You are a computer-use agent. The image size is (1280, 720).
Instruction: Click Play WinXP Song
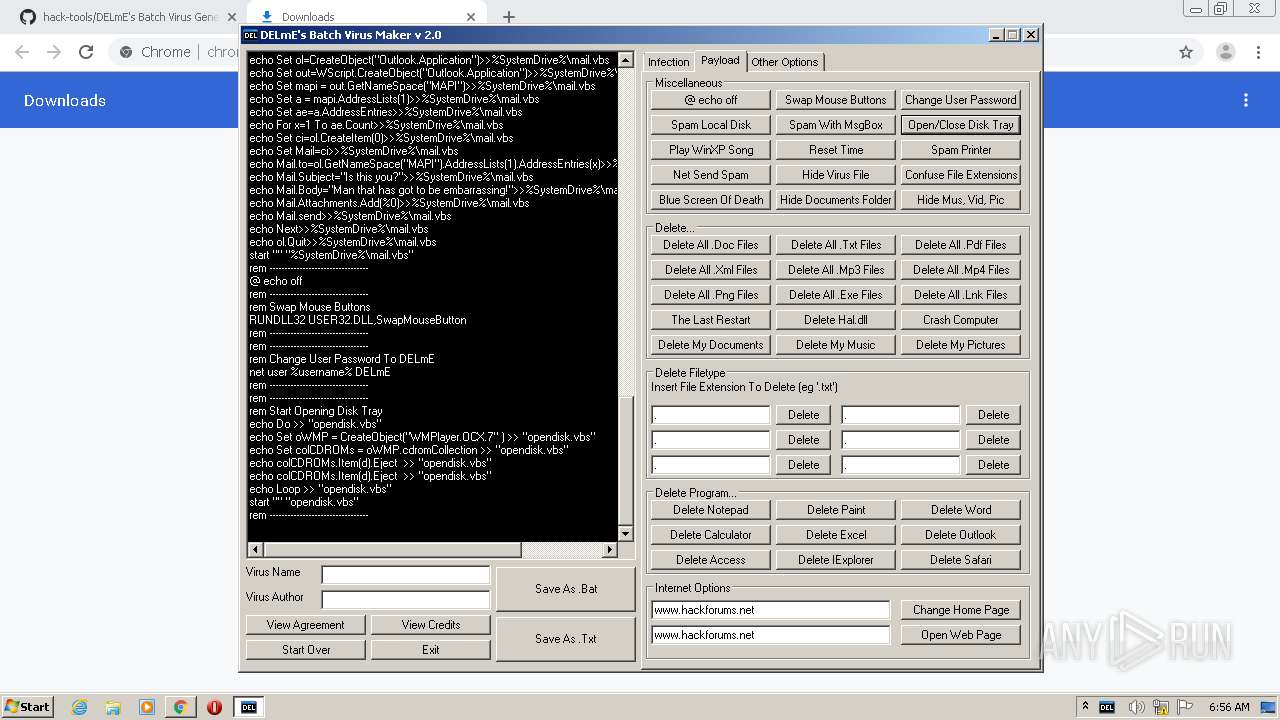point(711,150)
